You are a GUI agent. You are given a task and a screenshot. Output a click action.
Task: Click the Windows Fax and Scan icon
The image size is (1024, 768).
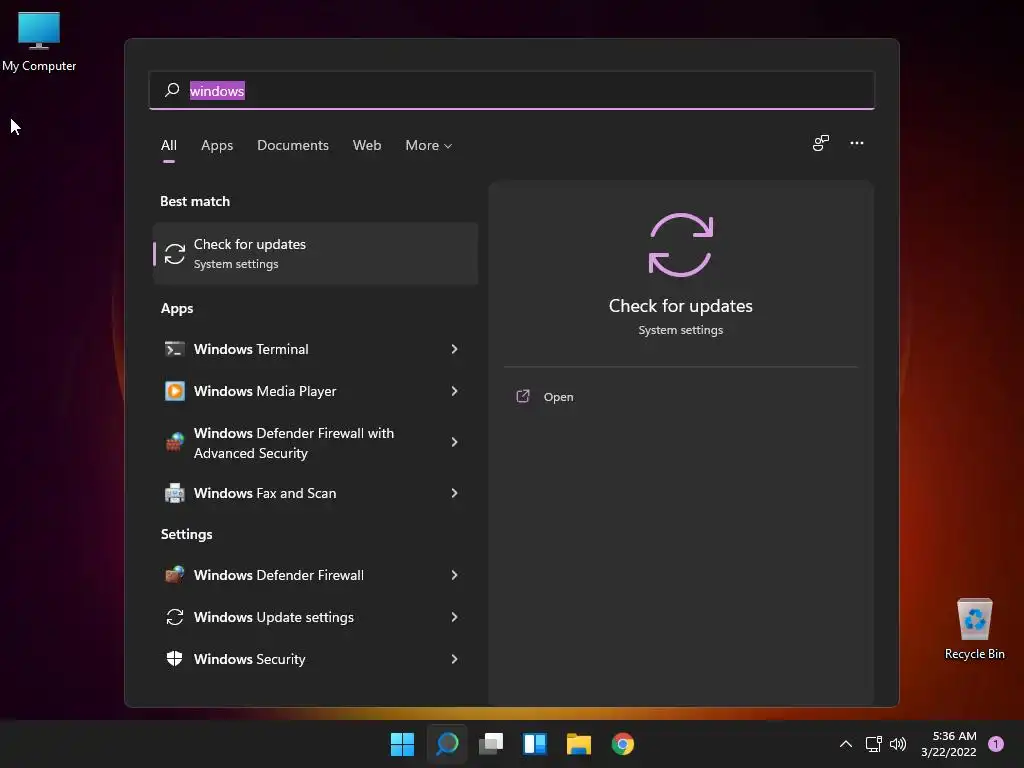point(174,493)
